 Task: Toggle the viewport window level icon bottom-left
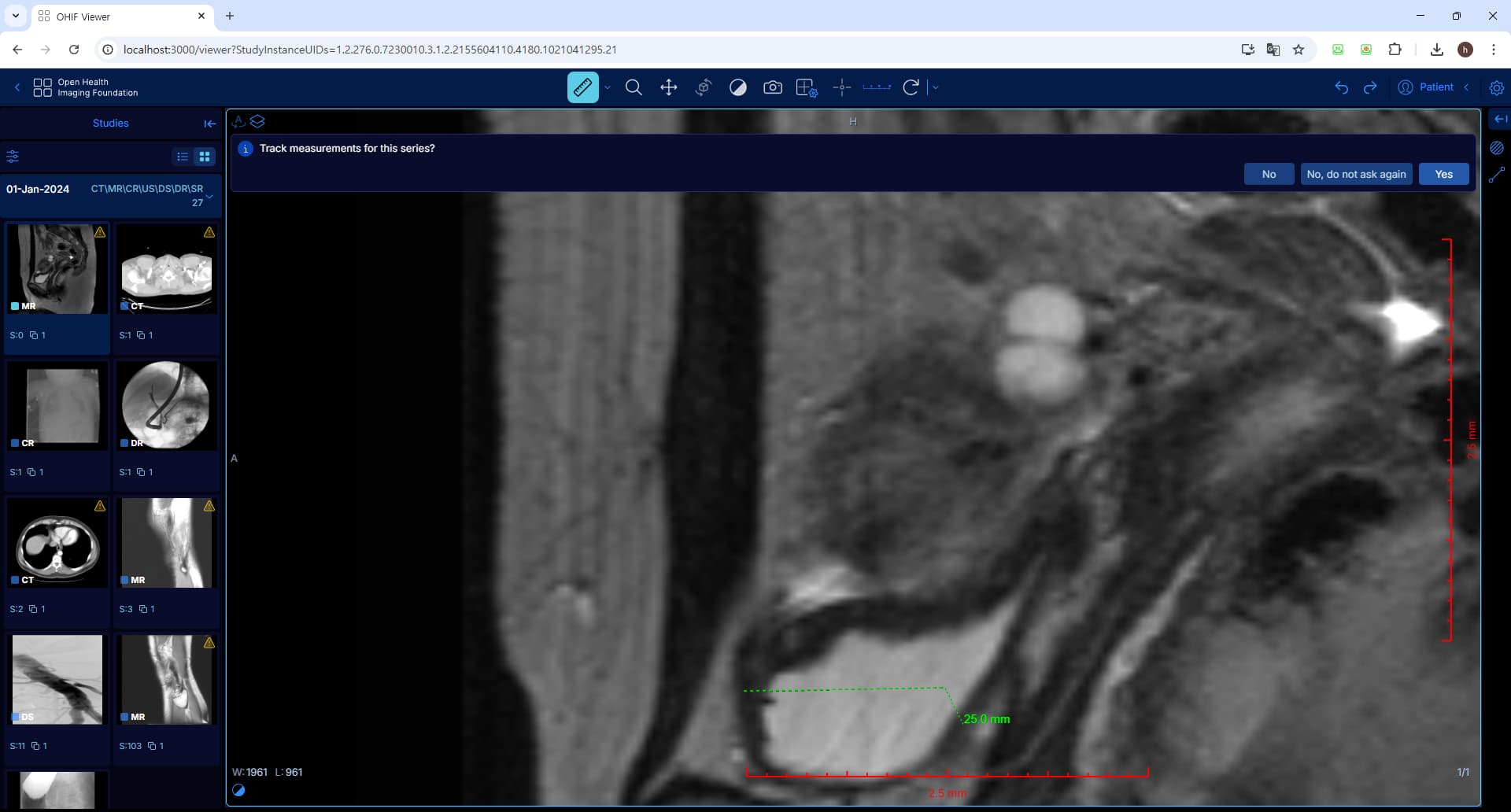pos(238,790)
